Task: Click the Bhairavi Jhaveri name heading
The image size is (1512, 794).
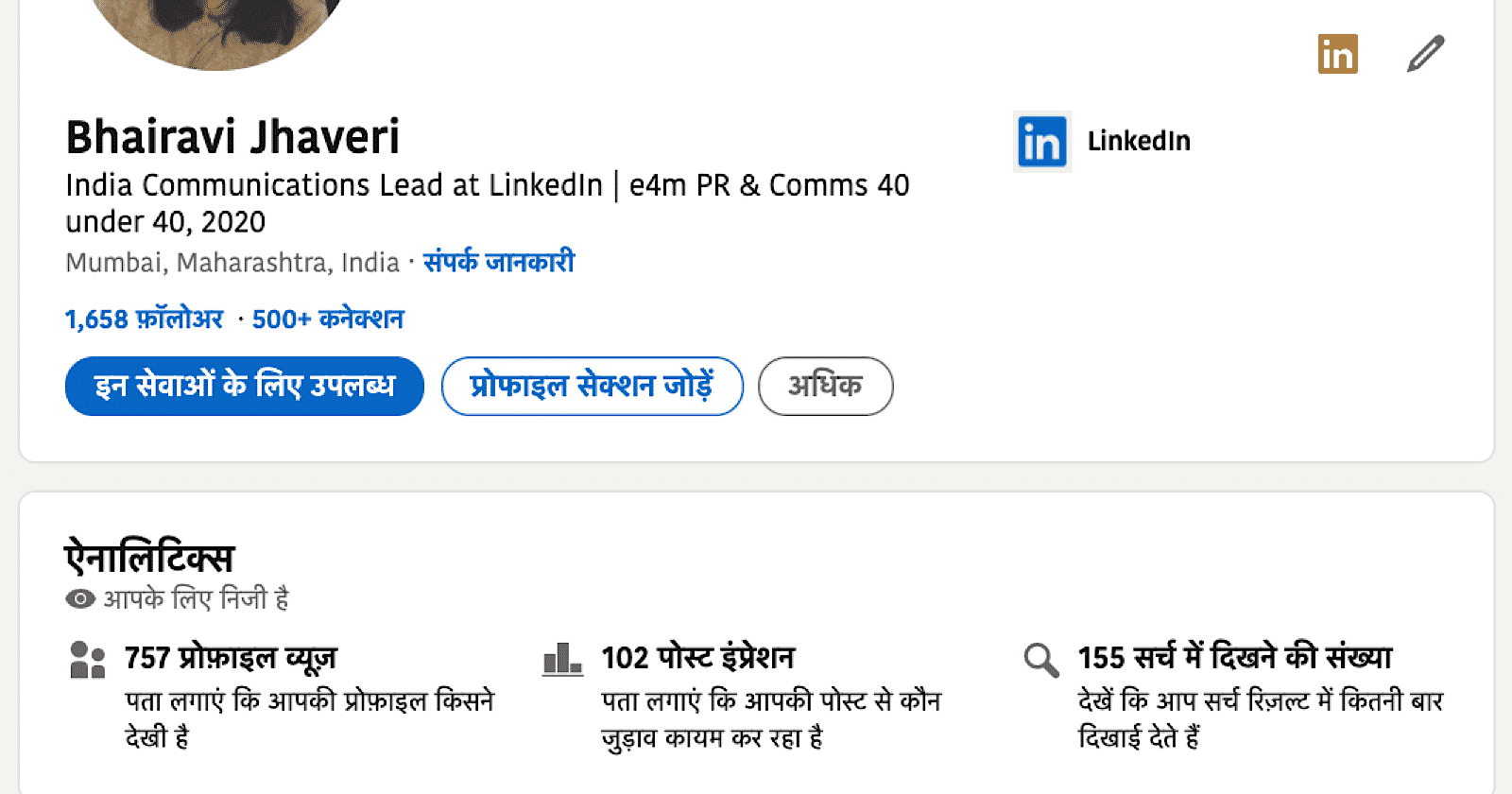Action: tap(233, 137)
